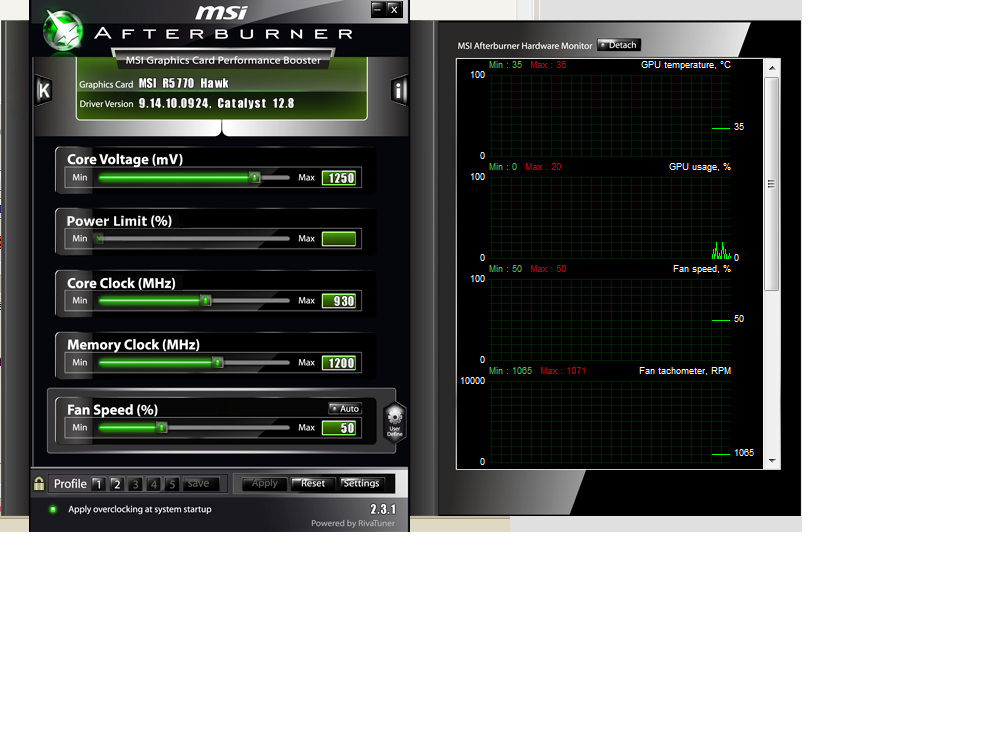The width and height of the screenshot is (1000, 750).
Task: Select profile slot 2
Action: [x=116, y=484]
